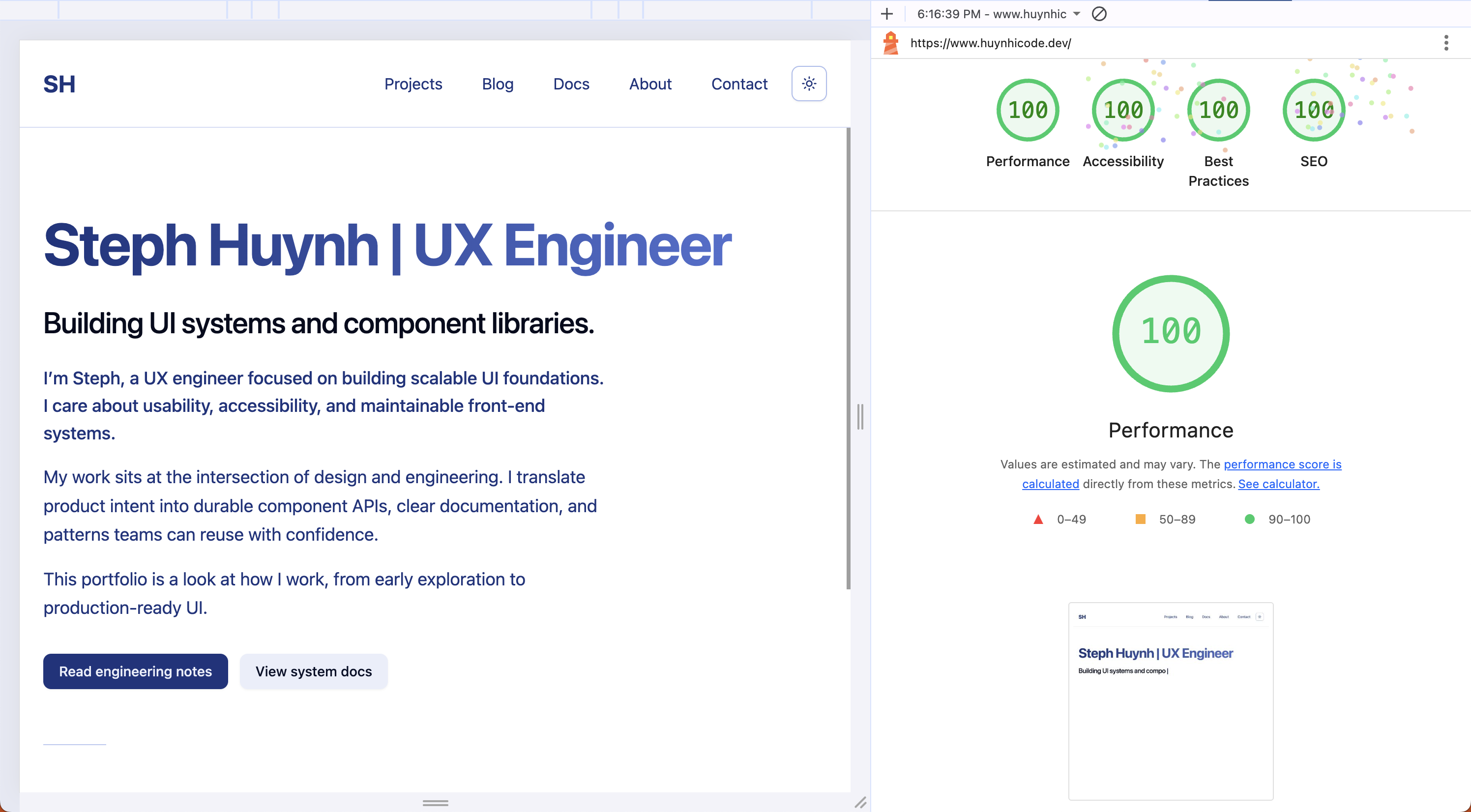The image size is (1471, 812).
Task: Go to the Docs page
Action: (x=571, y=84)
